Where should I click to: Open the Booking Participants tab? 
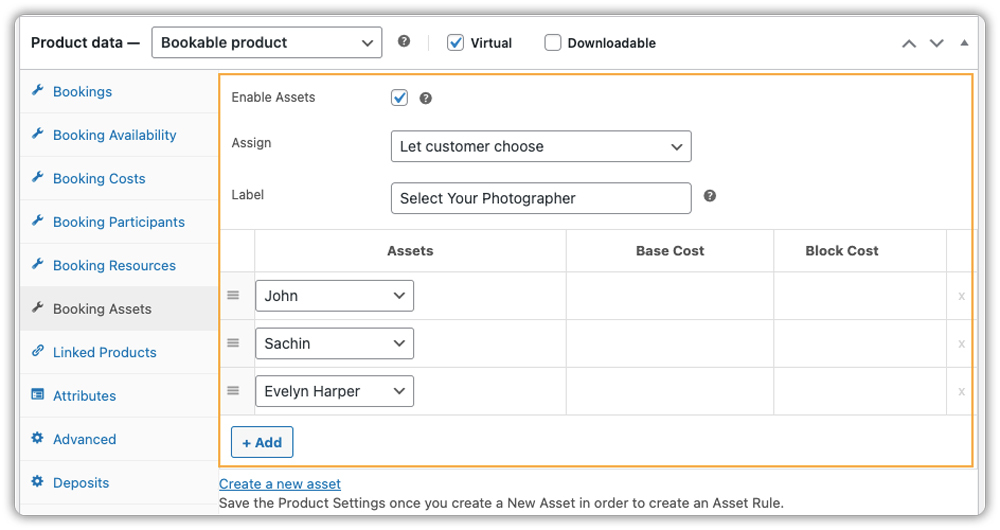pos(119,222)
